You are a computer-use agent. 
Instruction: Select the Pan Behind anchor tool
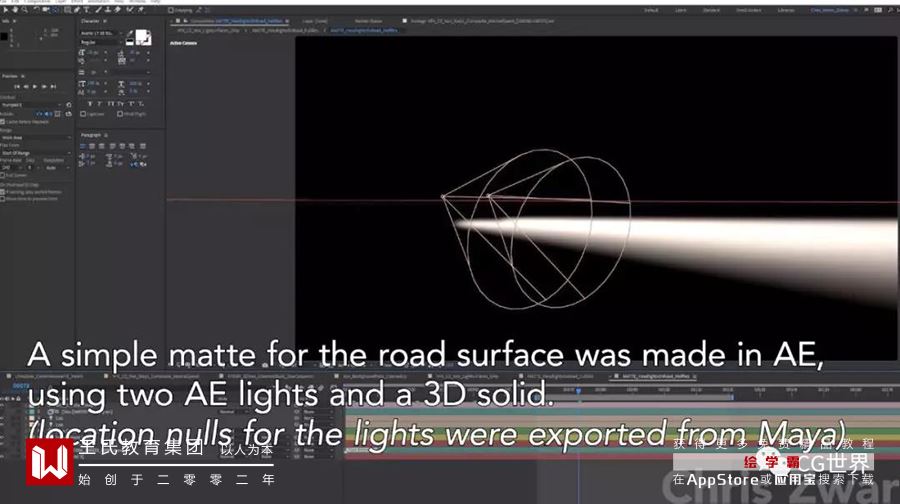[x=55, y=10]
